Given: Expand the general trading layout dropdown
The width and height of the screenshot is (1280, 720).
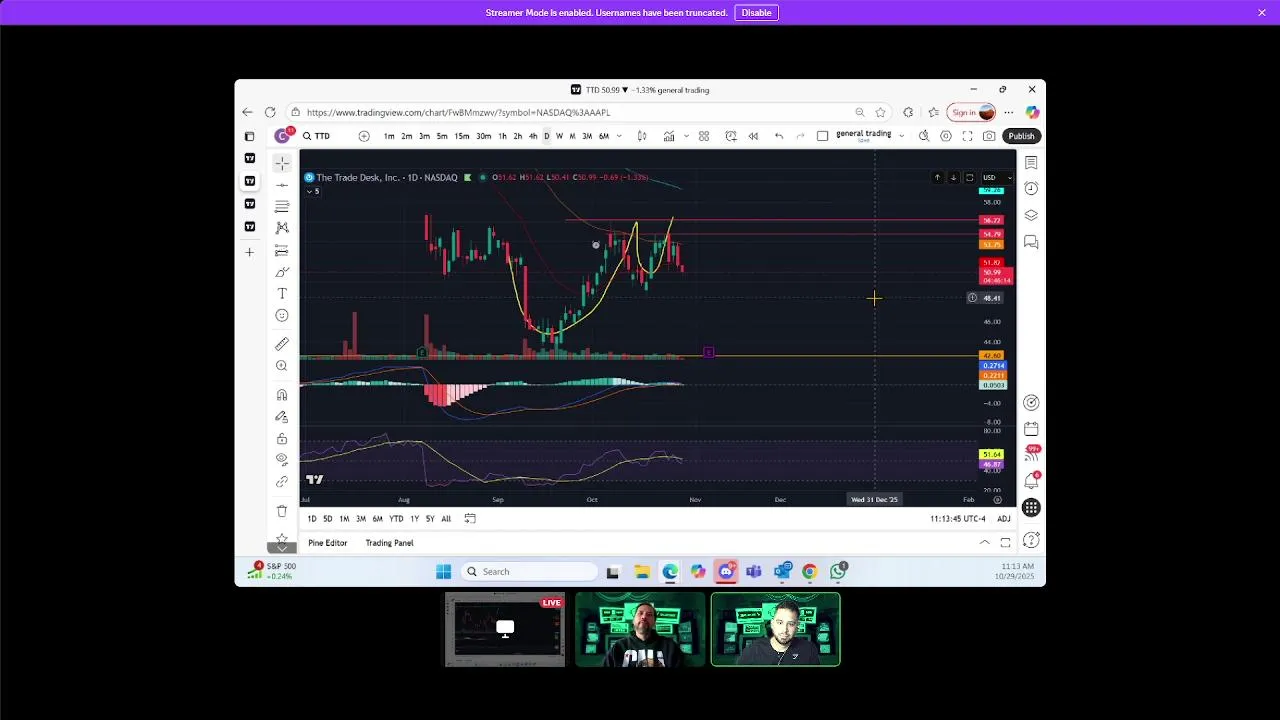Looking at the screenshot, I should [x=901, y=136].
